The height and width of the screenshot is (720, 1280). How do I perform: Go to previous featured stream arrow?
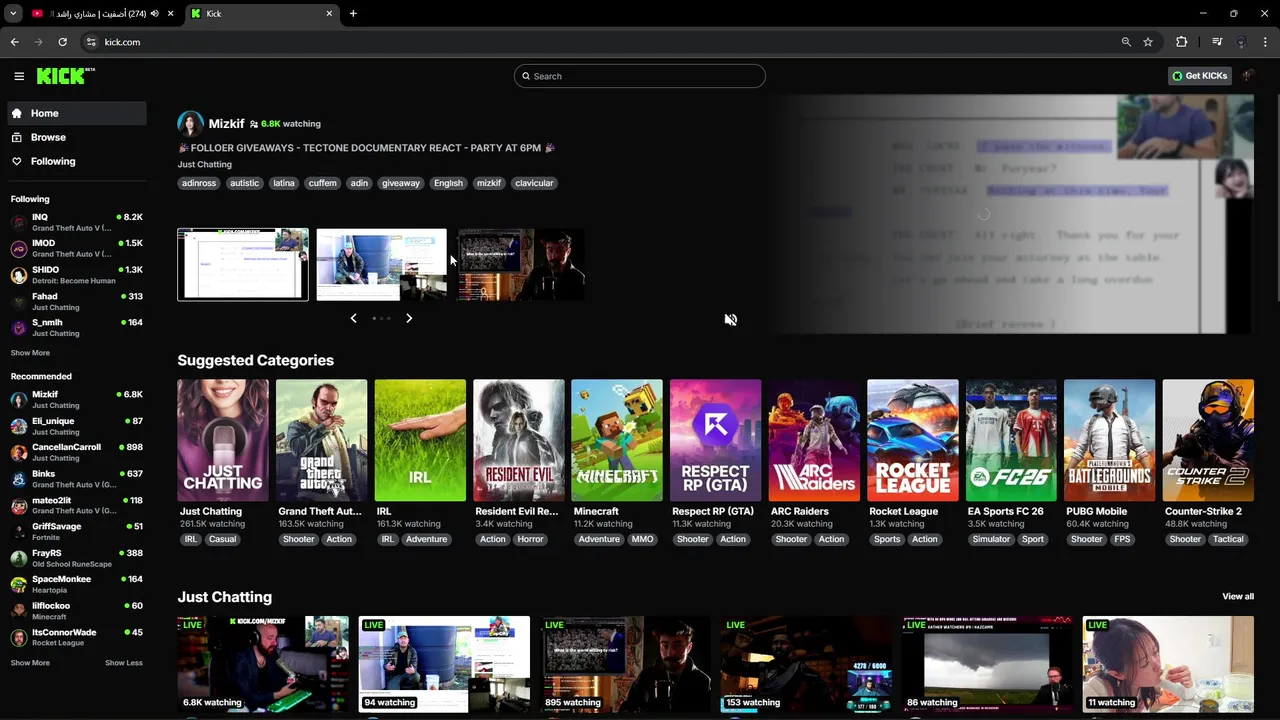(x=353, y=318)
